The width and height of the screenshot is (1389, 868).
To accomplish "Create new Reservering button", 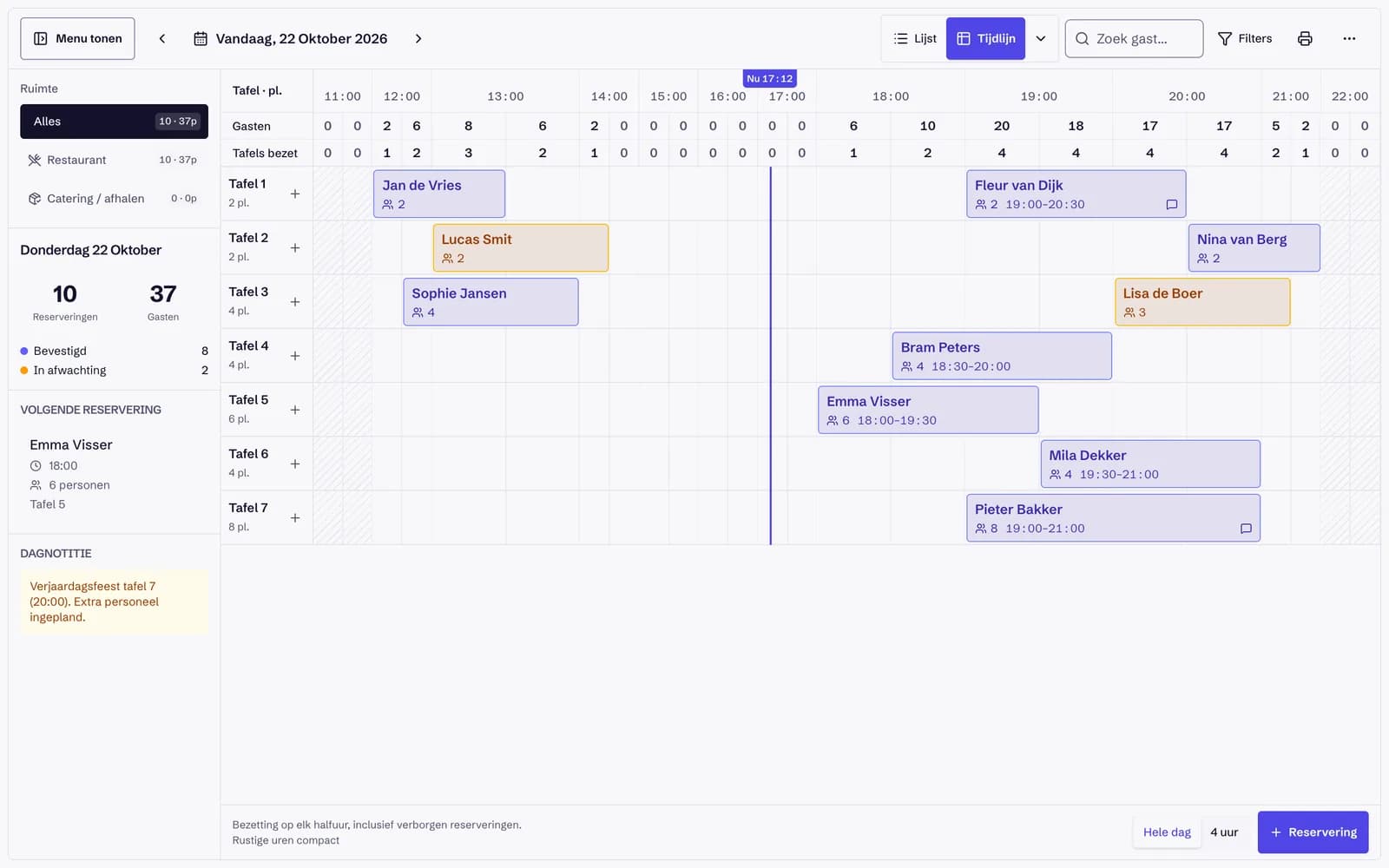I will click(1313, 832).
